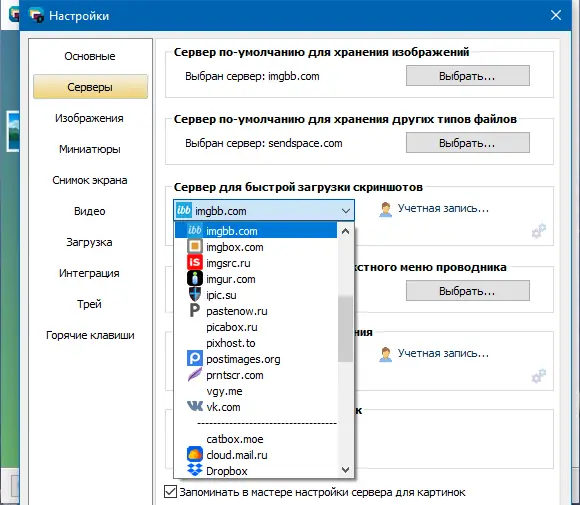Close the Настройки window
The width and height of the screenshot is (580, 505).
pyautogui.click(x=556, y=15)
